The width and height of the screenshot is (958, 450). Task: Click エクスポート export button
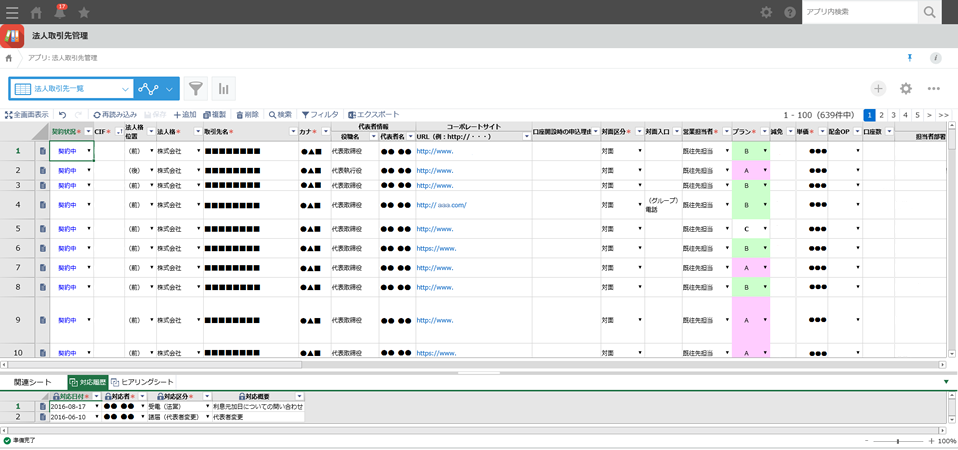[x=372, y=115]
